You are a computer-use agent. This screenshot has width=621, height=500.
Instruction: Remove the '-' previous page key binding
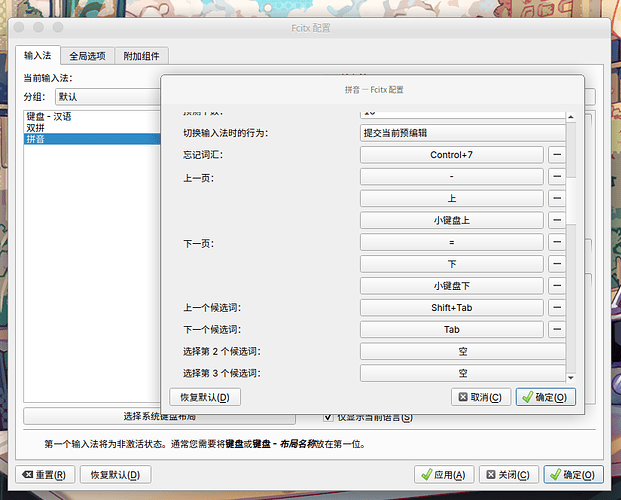[557, 176]
